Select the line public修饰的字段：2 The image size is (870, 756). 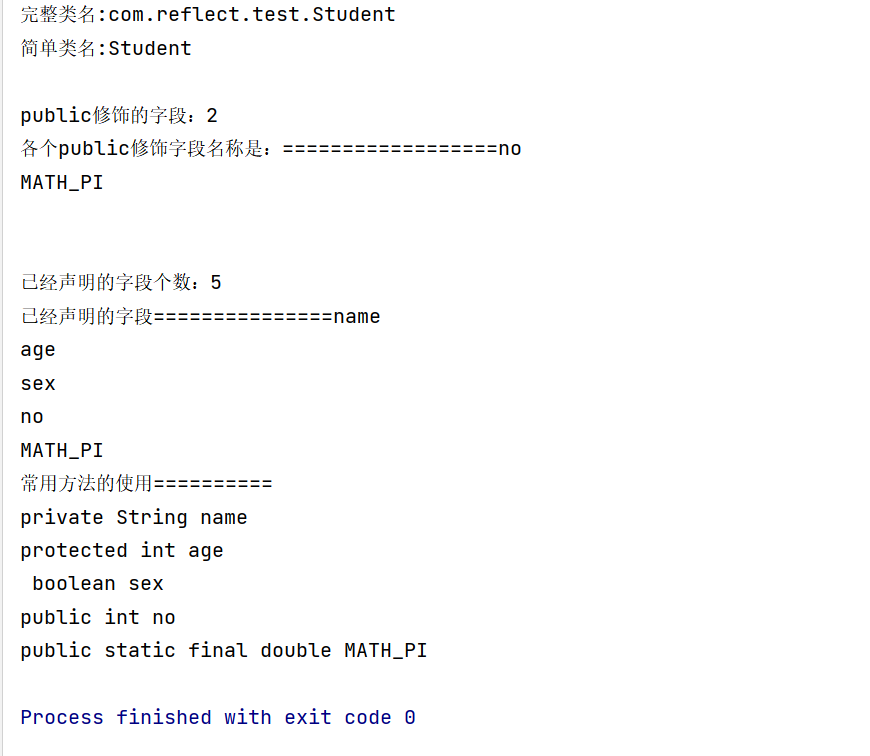tap(119, 116)
